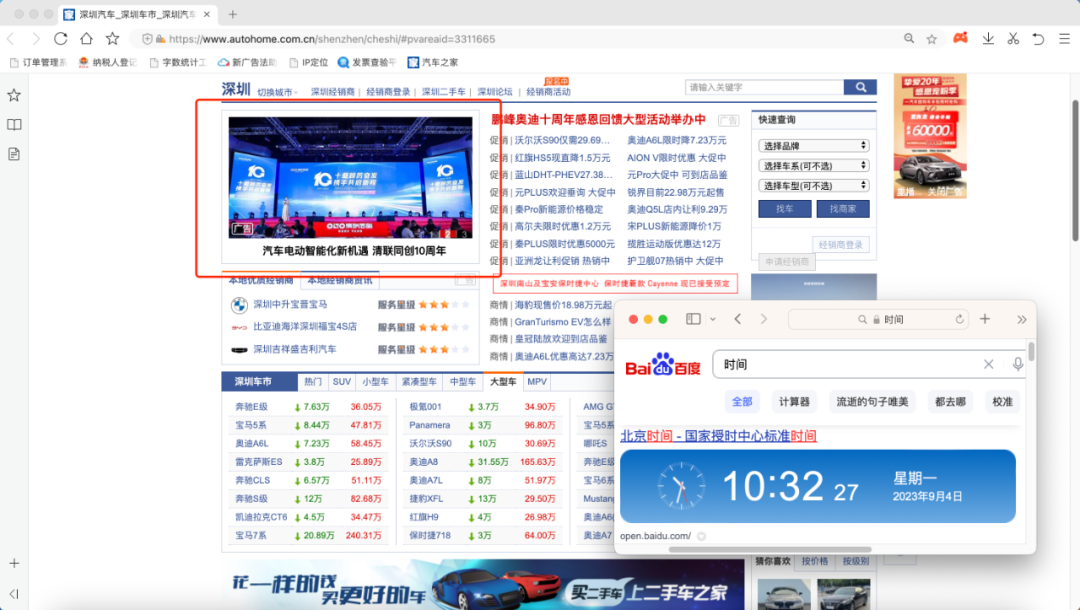This screenshot has width=1080, height=610.
Task: Open the 选择车型(可不选) dropdown
Action: pos(813,186)
